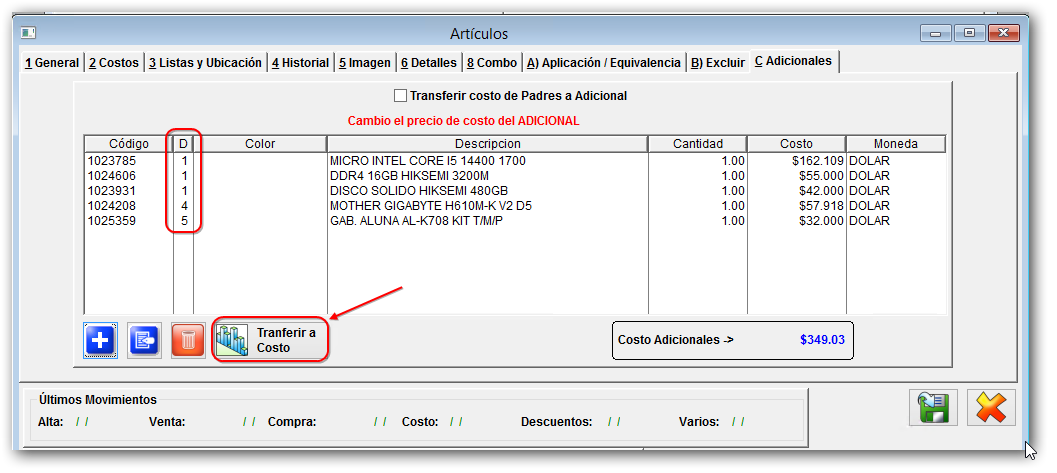Open the 8 Combo tab
This screenshot has width=1057, height=473.
coord(492,63)
